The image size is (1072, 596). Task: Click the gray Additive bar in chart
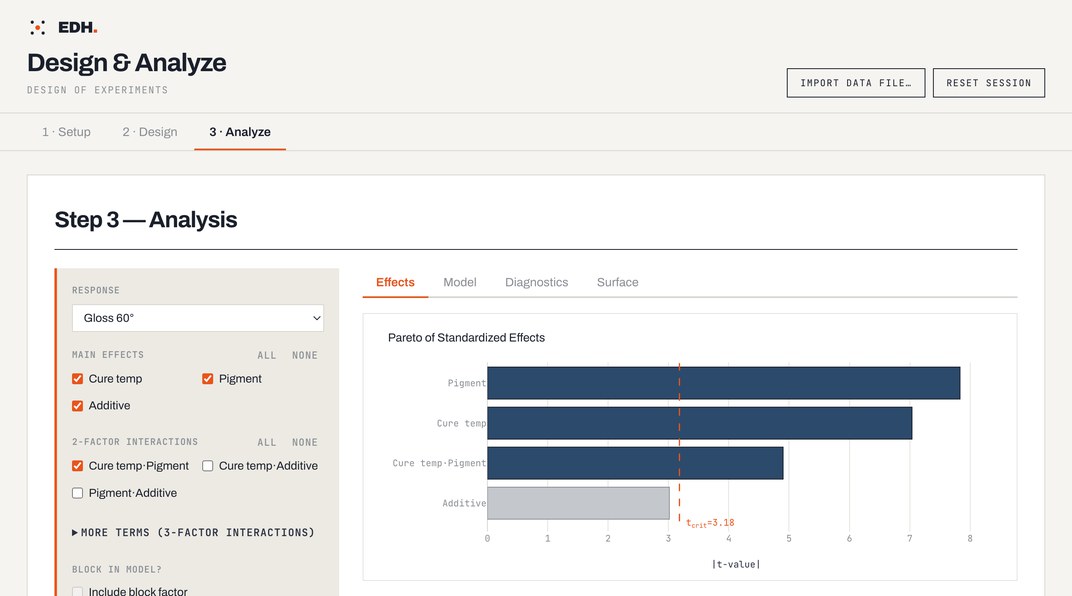click(578, 503)
